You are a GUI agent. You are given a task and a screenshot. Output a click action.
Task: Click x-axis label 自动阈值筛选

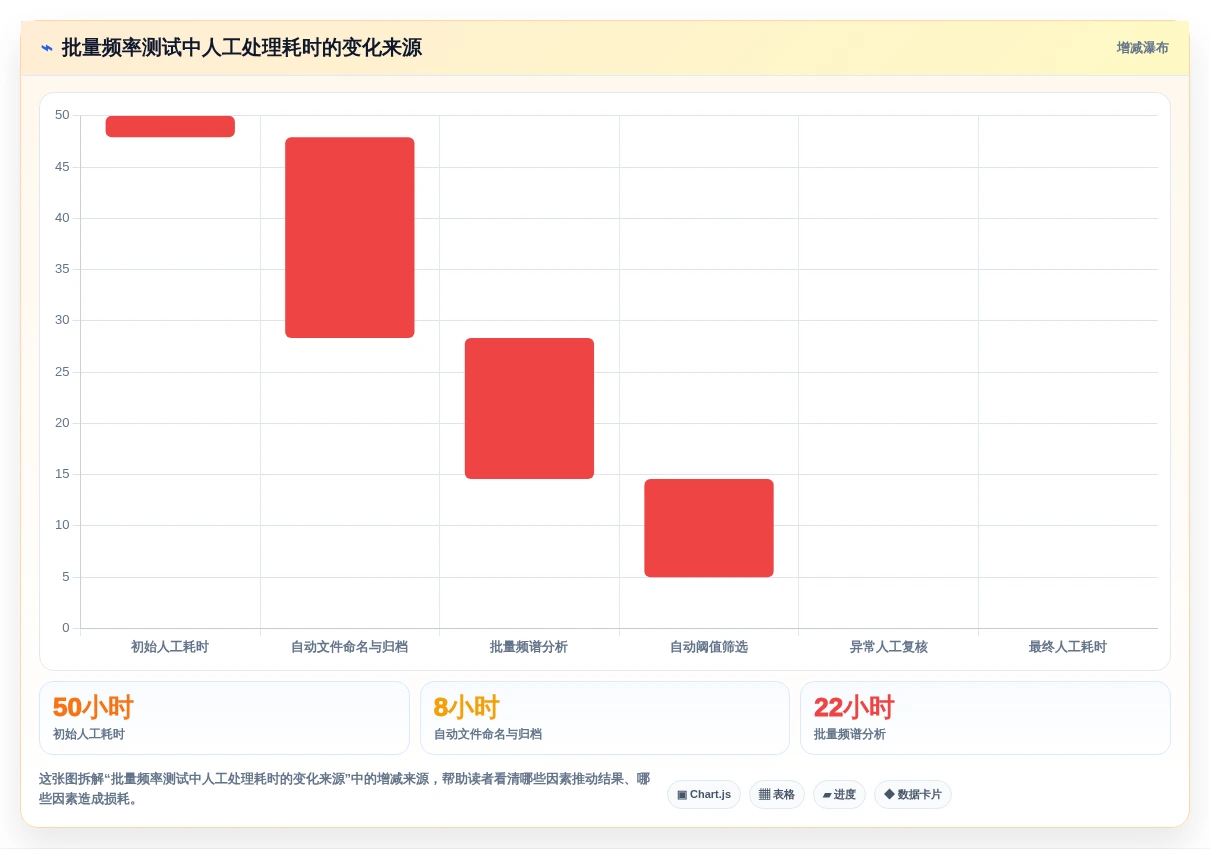(x=709, y=647)
